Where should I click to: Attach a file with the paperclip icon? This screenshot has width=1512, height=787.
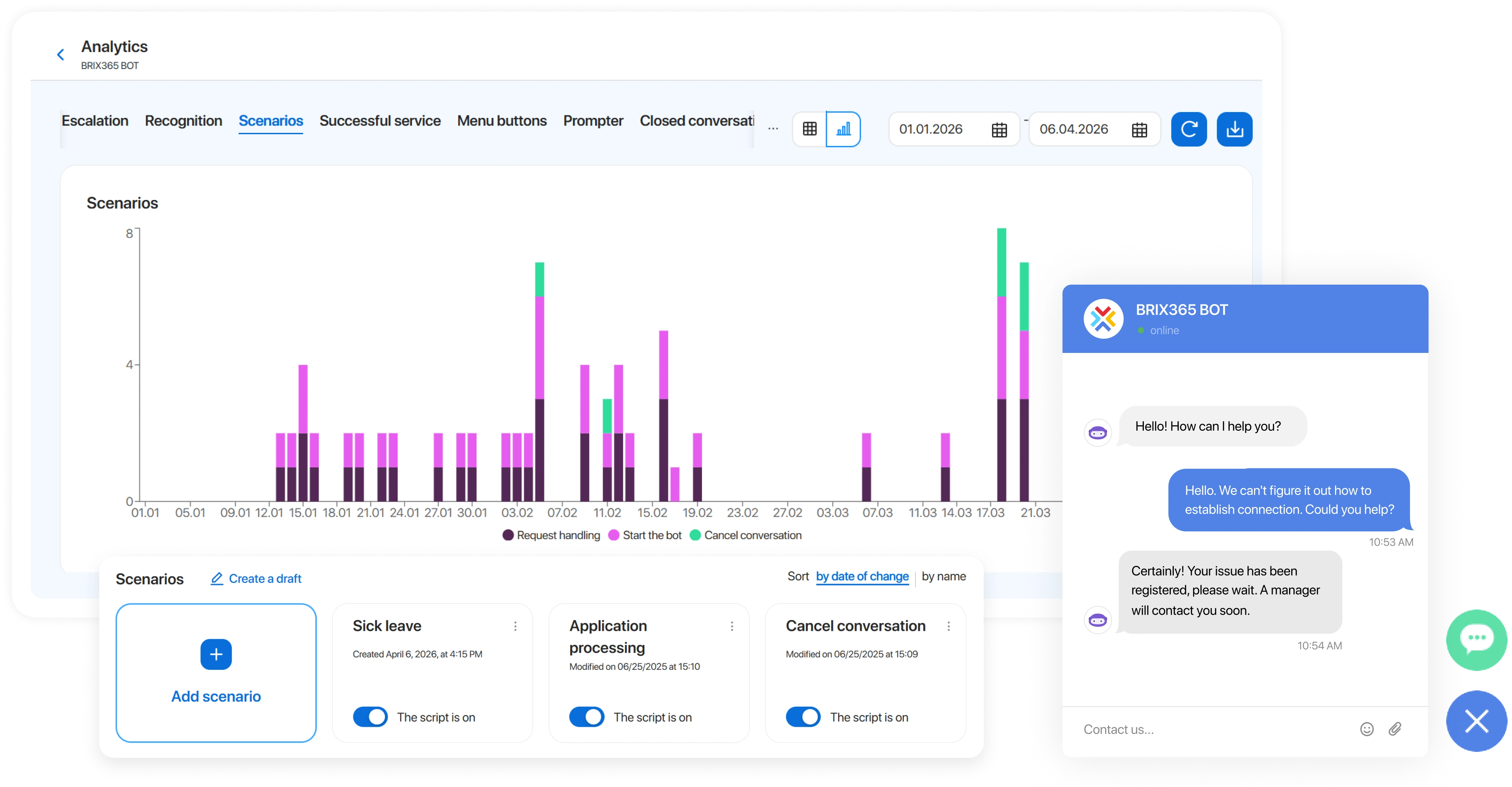coord(1395,729)
